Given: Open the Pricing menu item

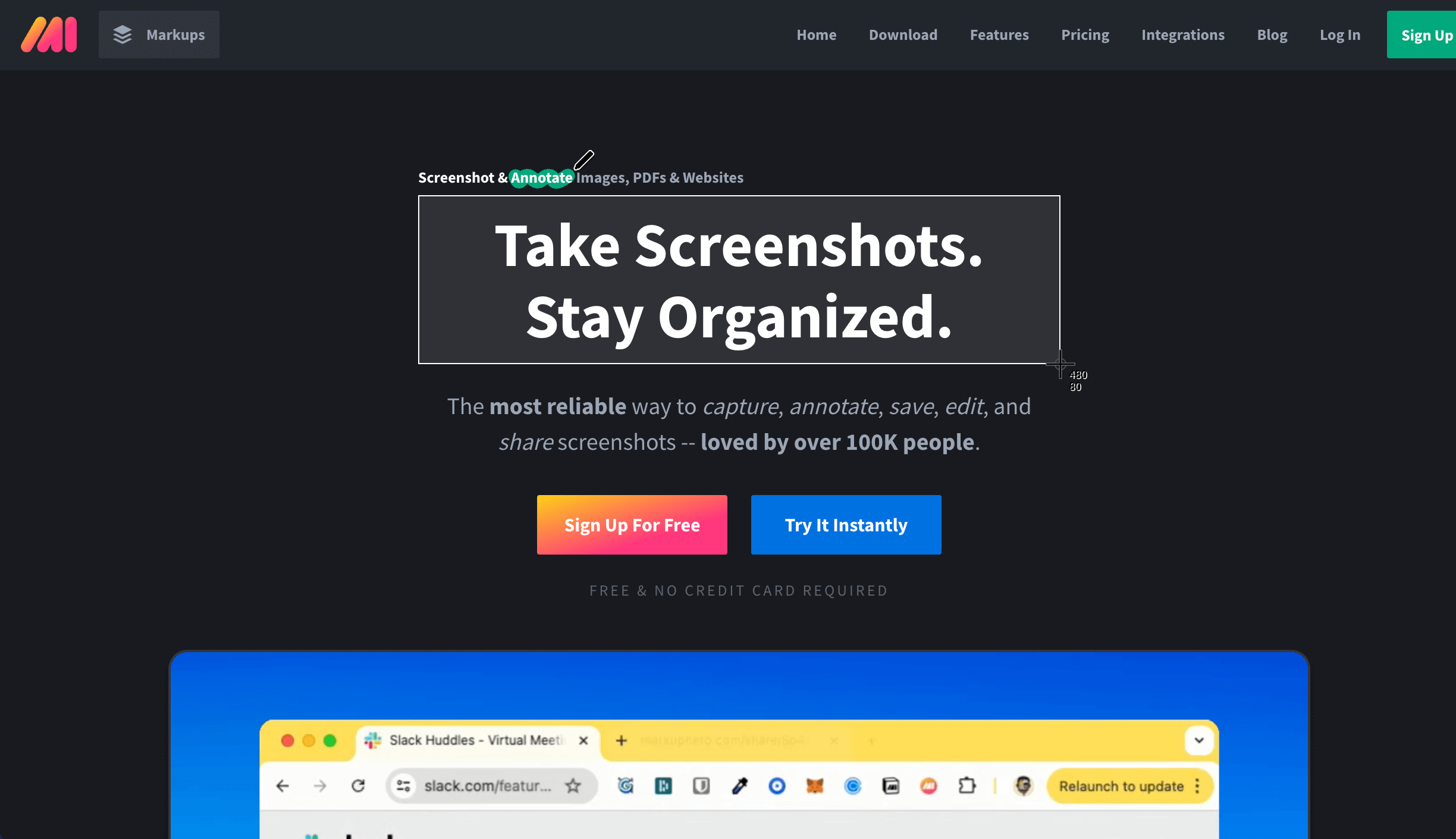Looking at the screenshot, I should [1085, 35].
